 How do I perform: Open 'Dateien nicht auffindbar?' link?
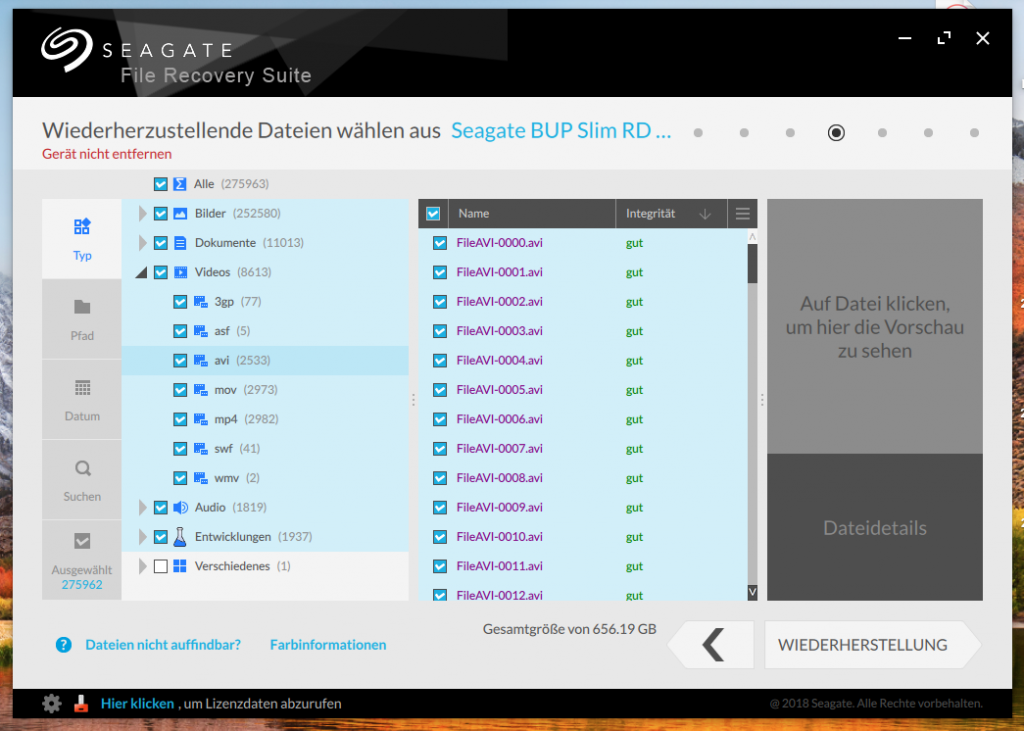point(163,645)
